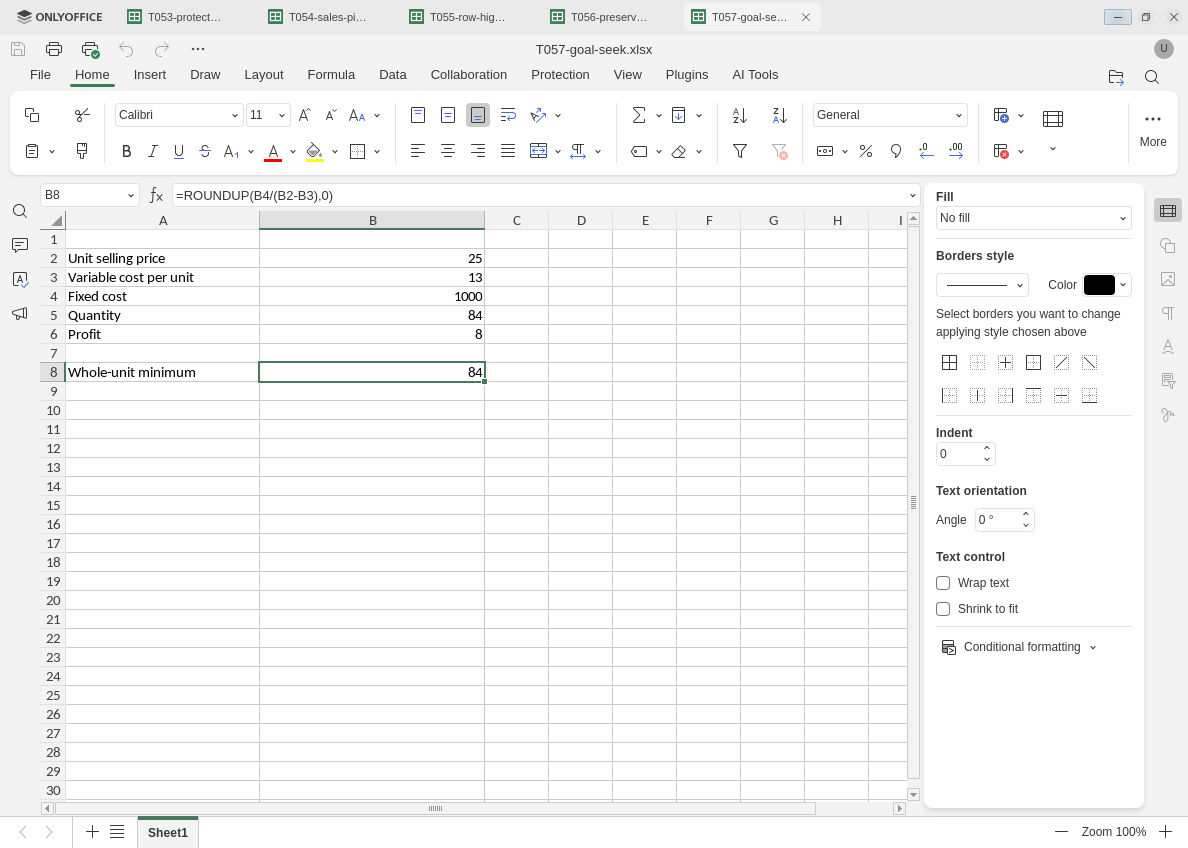Open Comments panel in left sidebar
Image resolution: width=1188 pixels, height=848 pixels.
click(20, 245)
